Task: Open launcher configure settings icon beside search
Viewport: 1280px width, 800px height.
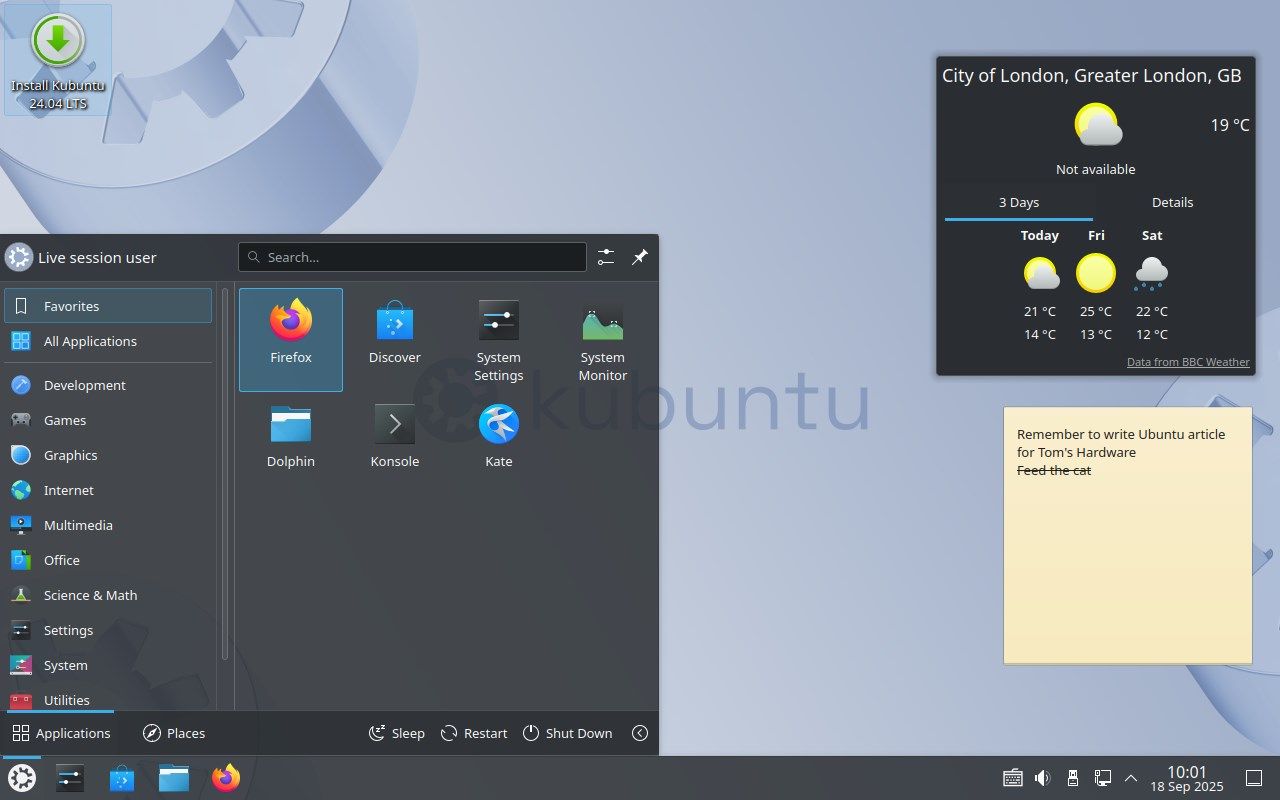Action: [606, 257]
